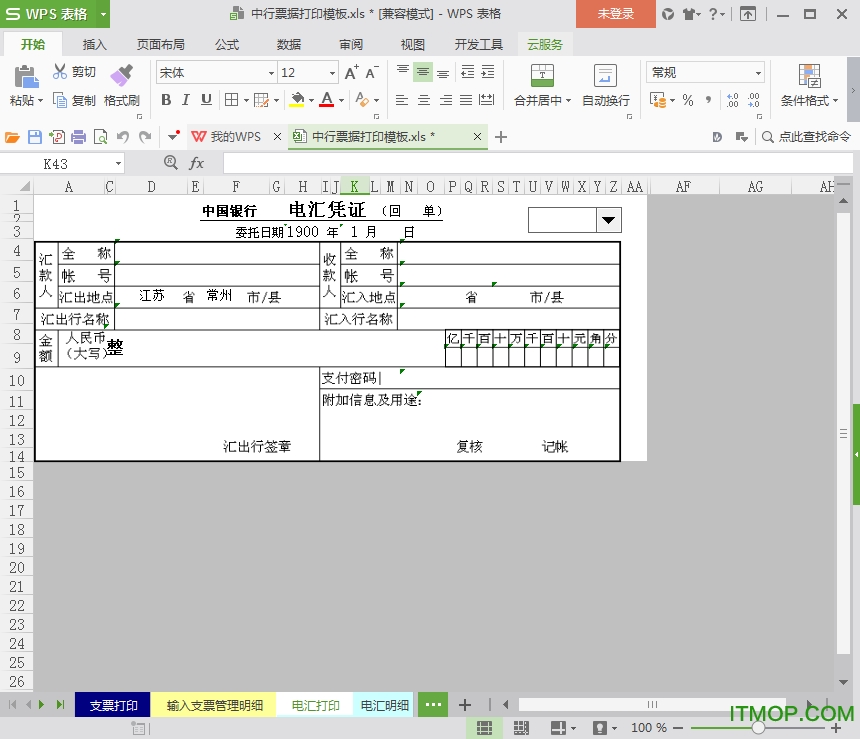
Task: Click the Copy icon
Action: point(59,100)
